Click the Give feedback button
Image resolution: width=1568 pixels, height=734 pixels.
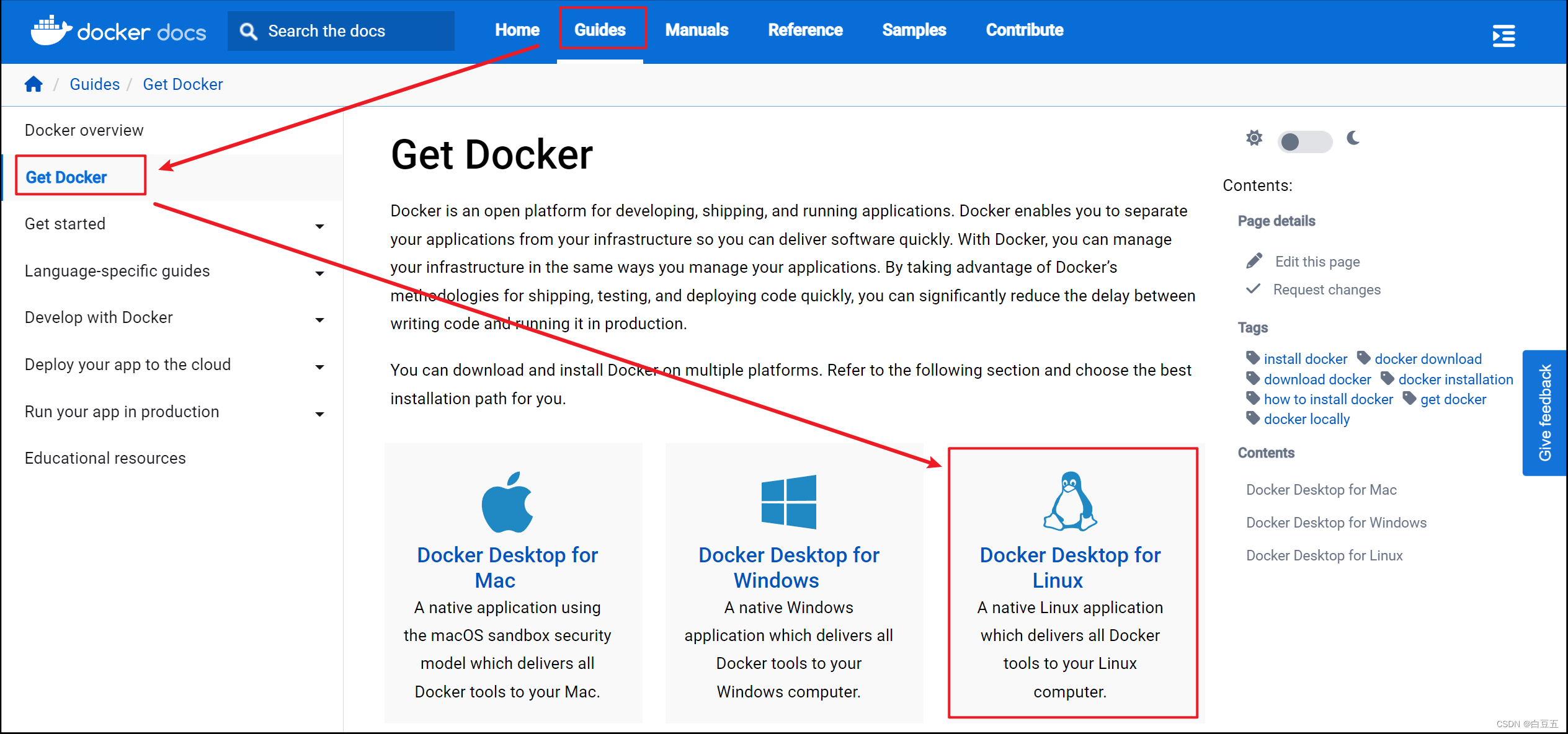pos(1544,413)
